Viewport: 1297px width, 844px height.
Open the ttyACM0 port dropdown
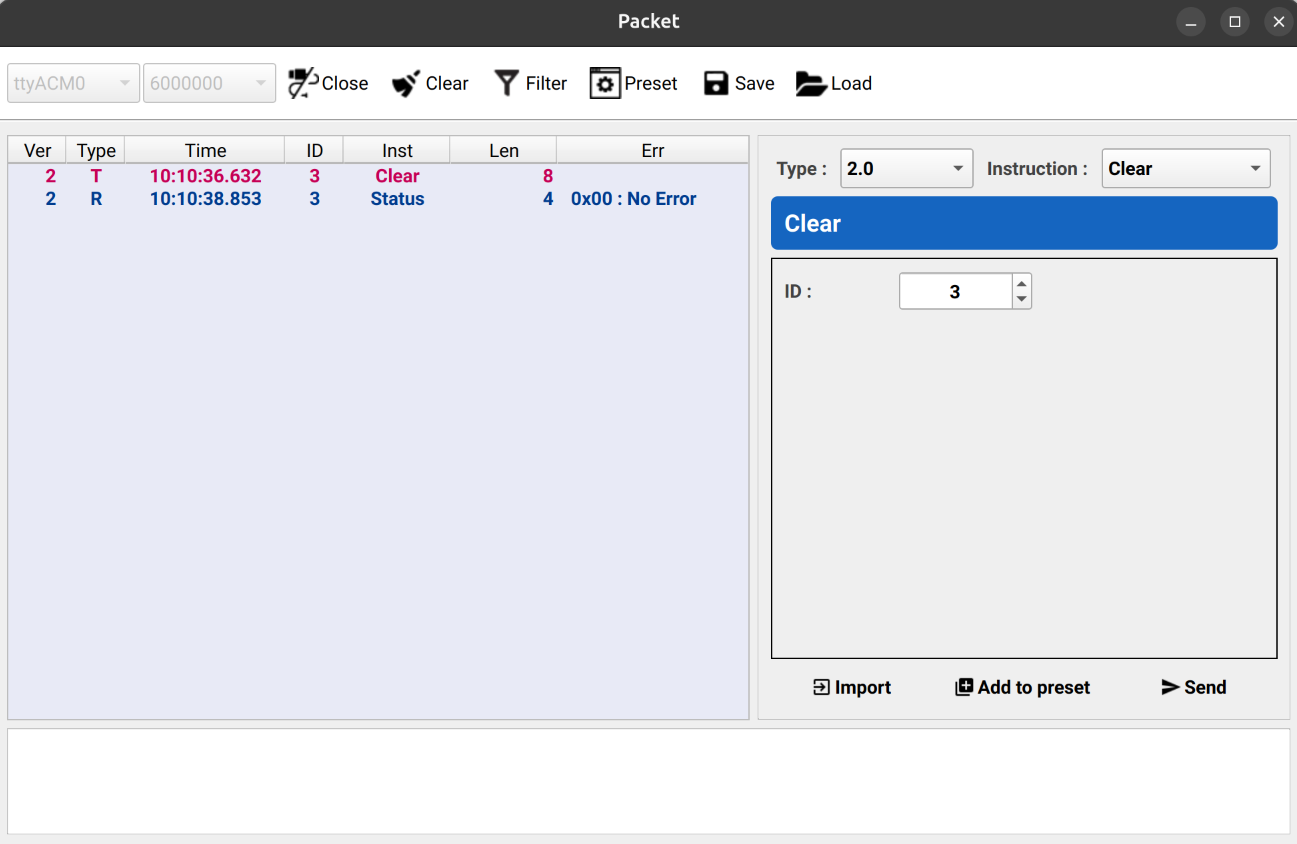[73, 84]
